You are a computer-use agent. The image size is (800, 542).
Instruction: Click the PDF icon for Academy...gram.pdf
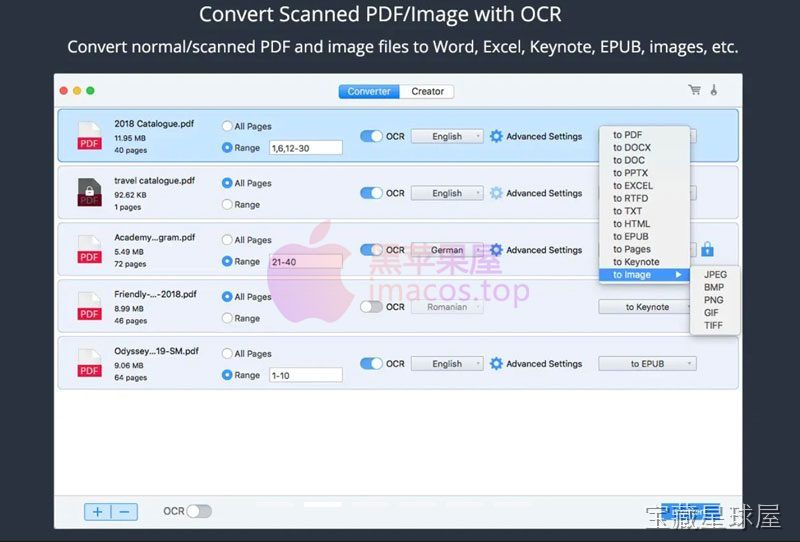89,250
